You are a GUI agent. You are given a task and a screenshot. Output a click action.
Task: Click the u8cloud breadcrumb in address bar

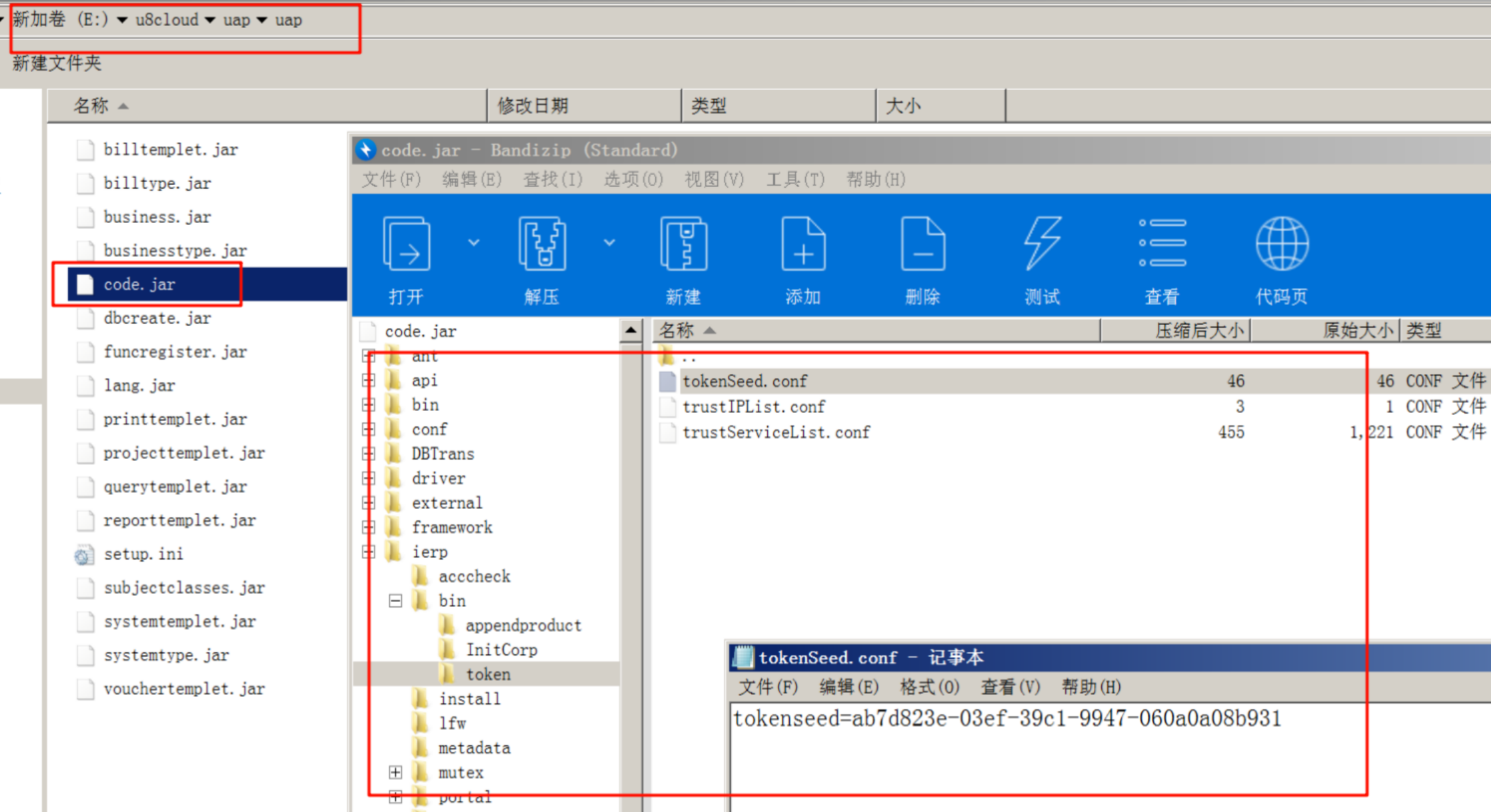click(167, 20)
